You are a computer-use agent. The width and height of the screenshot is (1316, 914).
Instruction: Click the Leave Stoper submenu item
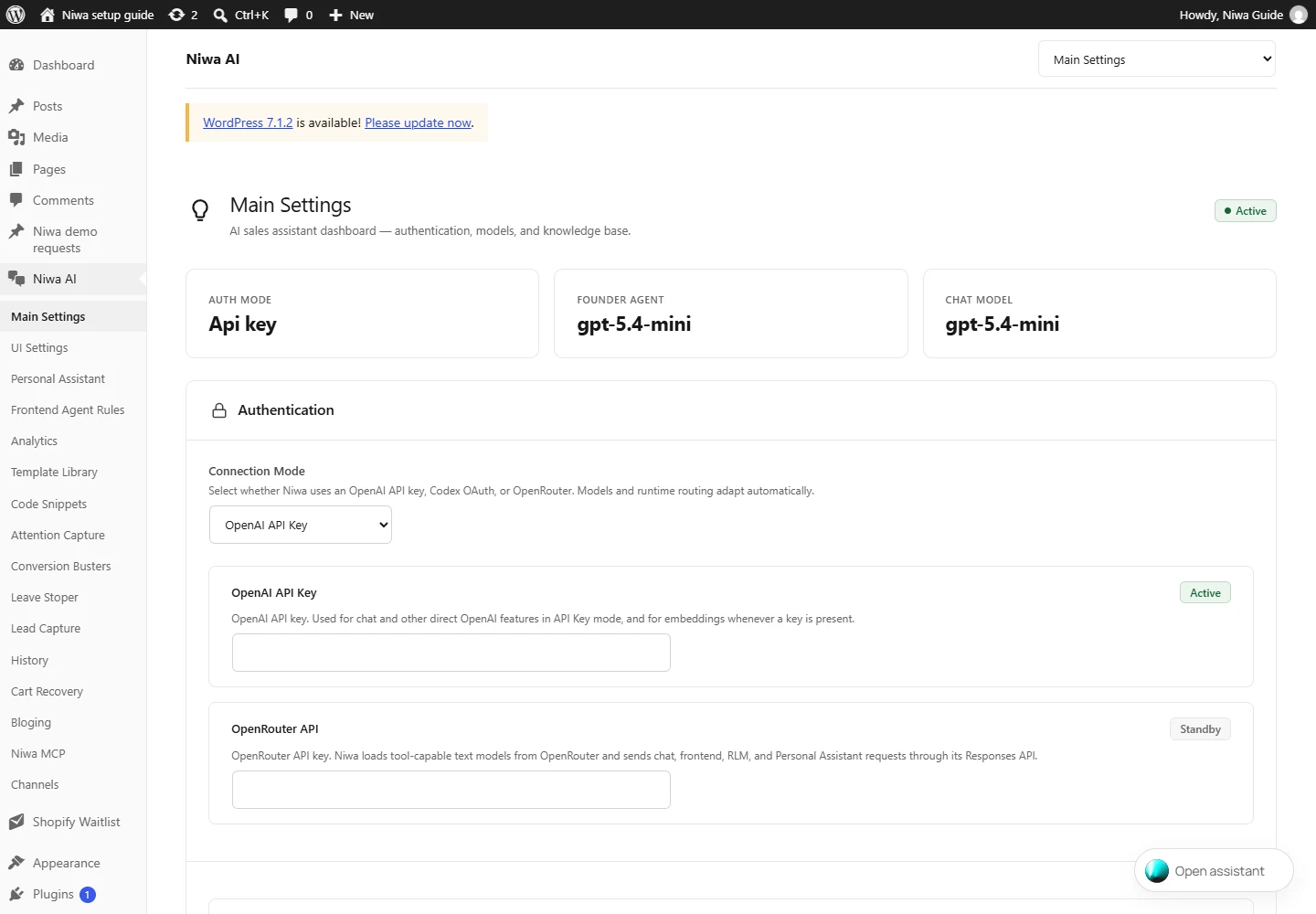click(44, 597)
